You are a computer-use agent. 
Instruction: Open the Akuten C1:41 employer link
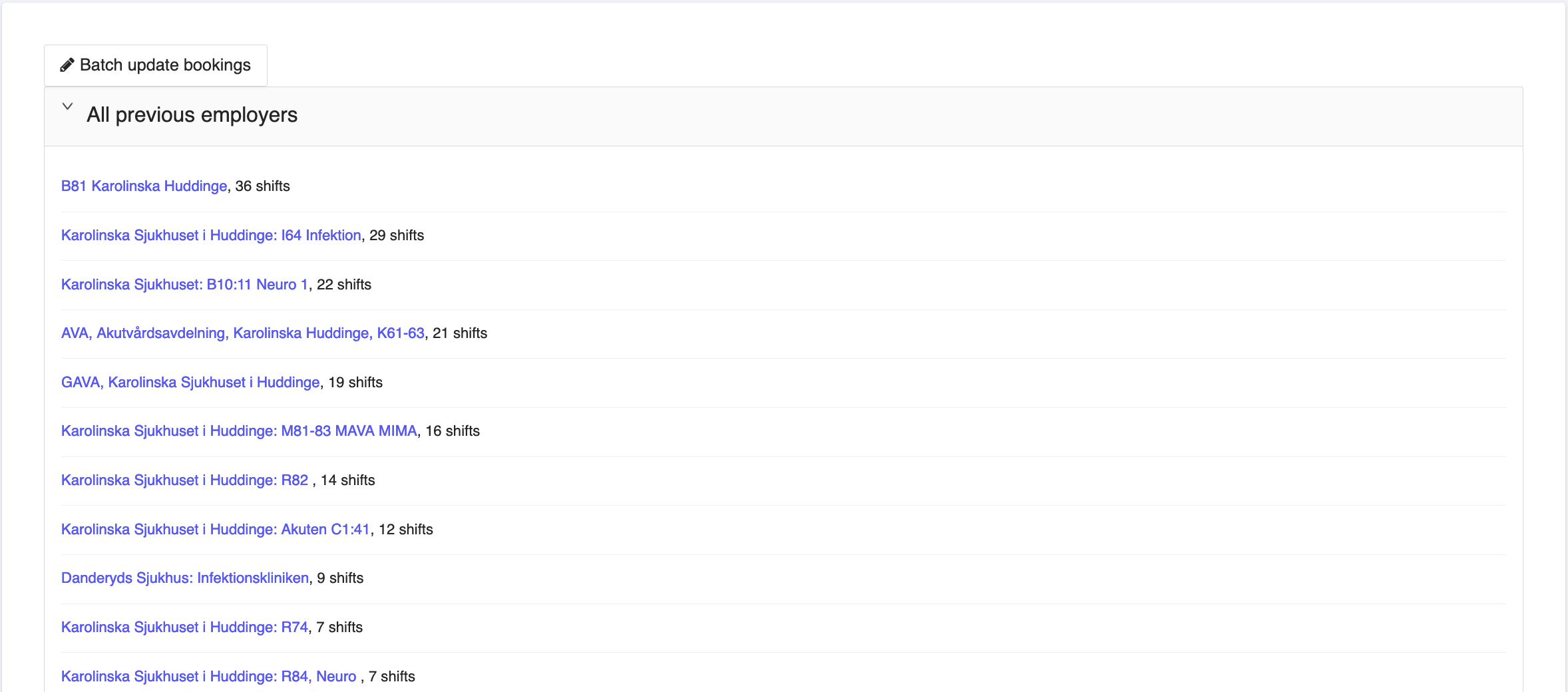click(215, 530)
